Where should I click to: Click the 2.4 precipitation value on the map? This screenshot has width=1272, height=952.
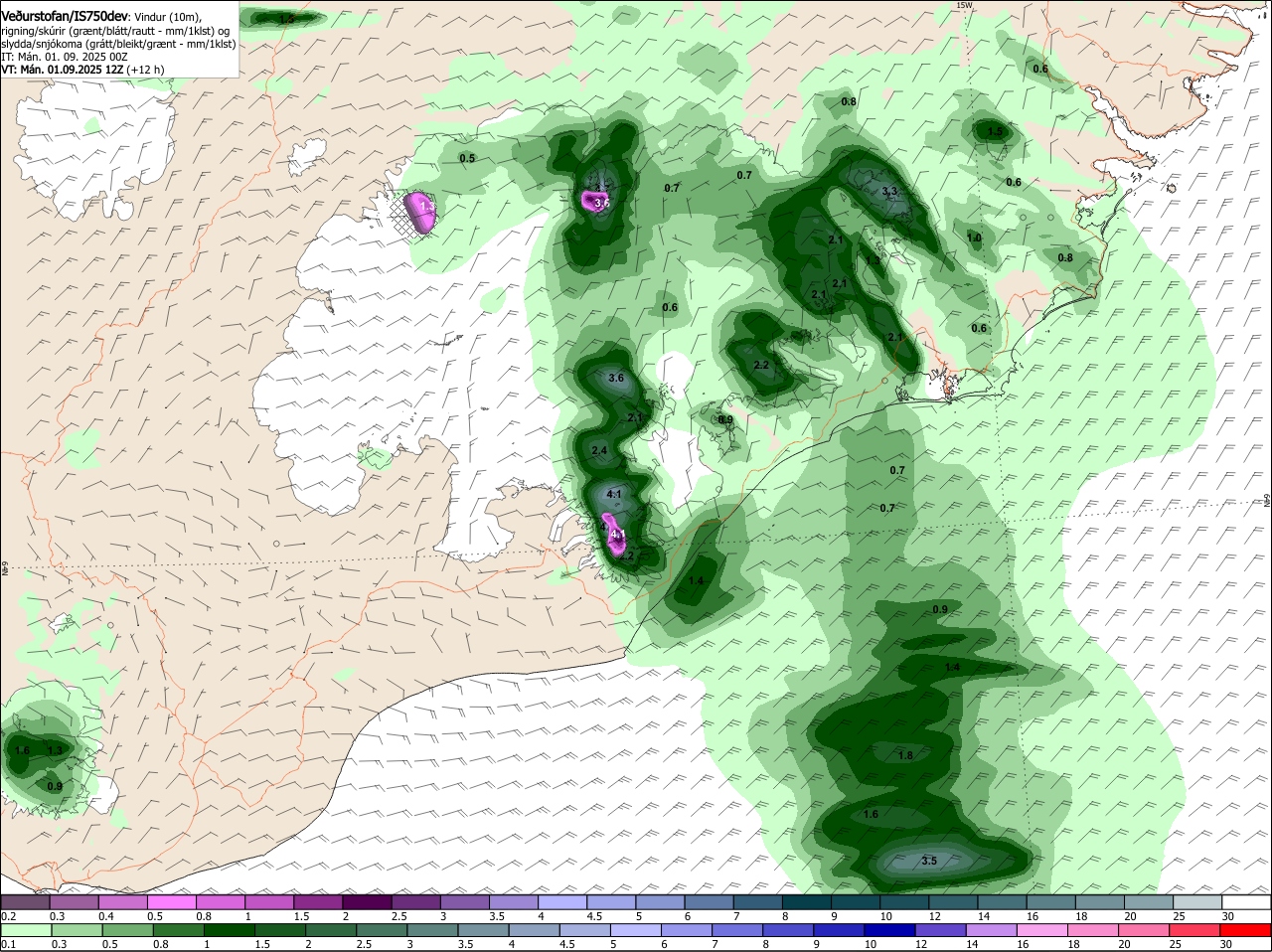click(599, 451)
